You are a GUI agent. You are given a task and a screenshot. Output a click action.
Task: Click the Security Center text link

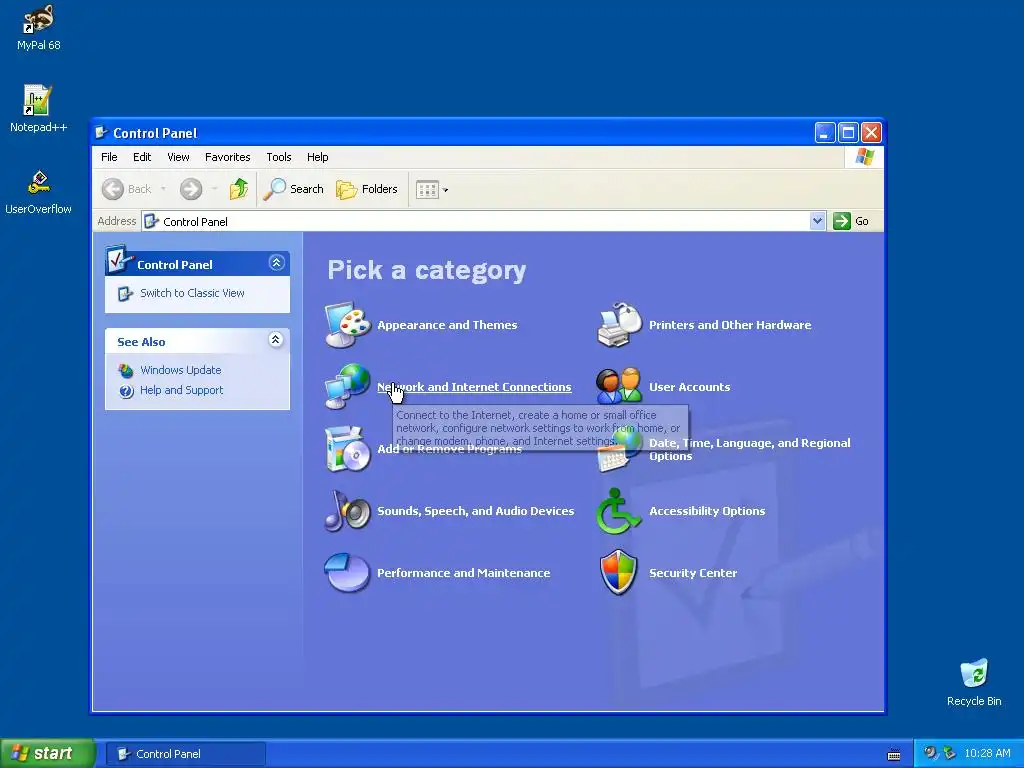tap(693, 573)
